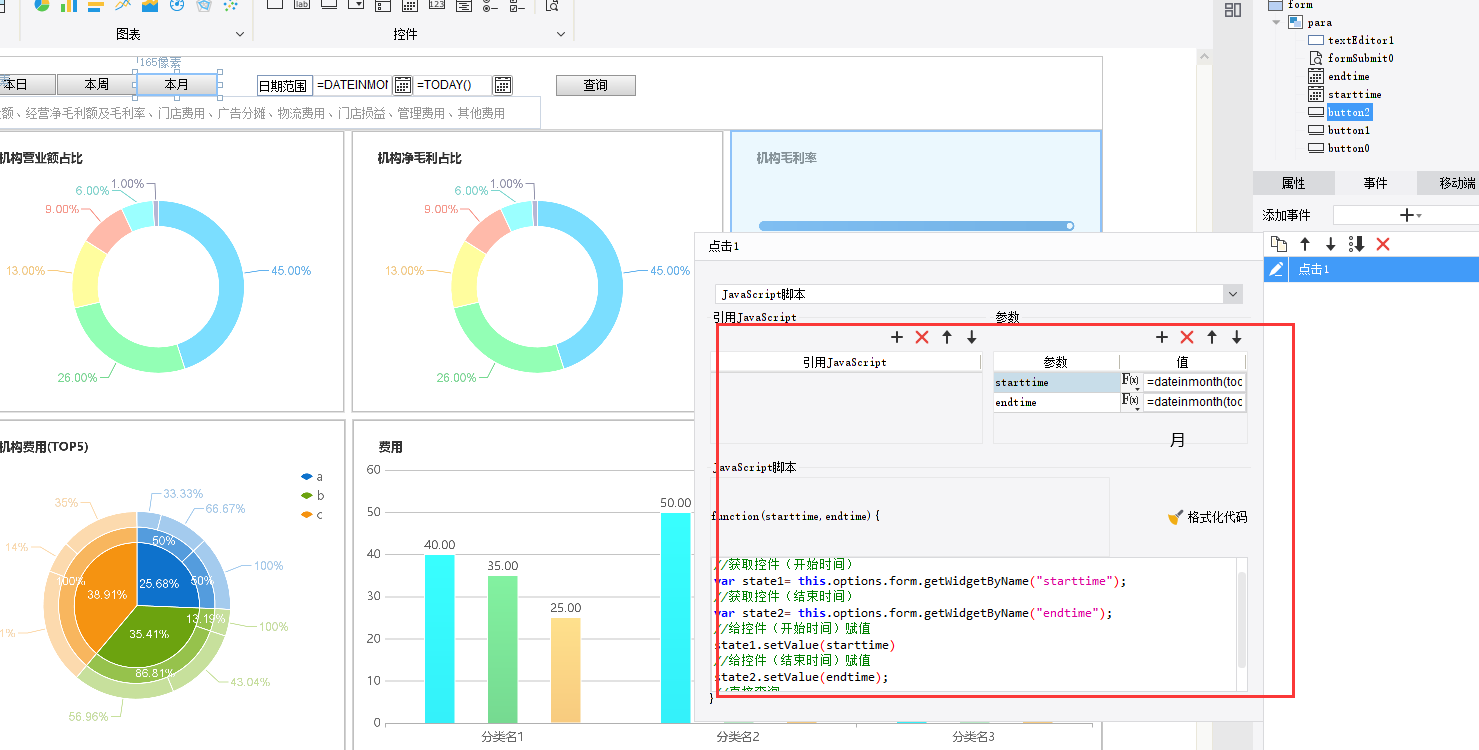Screen dimensions: 1479x750
Task: Switch to the 属性 properties tab
Action: 1293,183
